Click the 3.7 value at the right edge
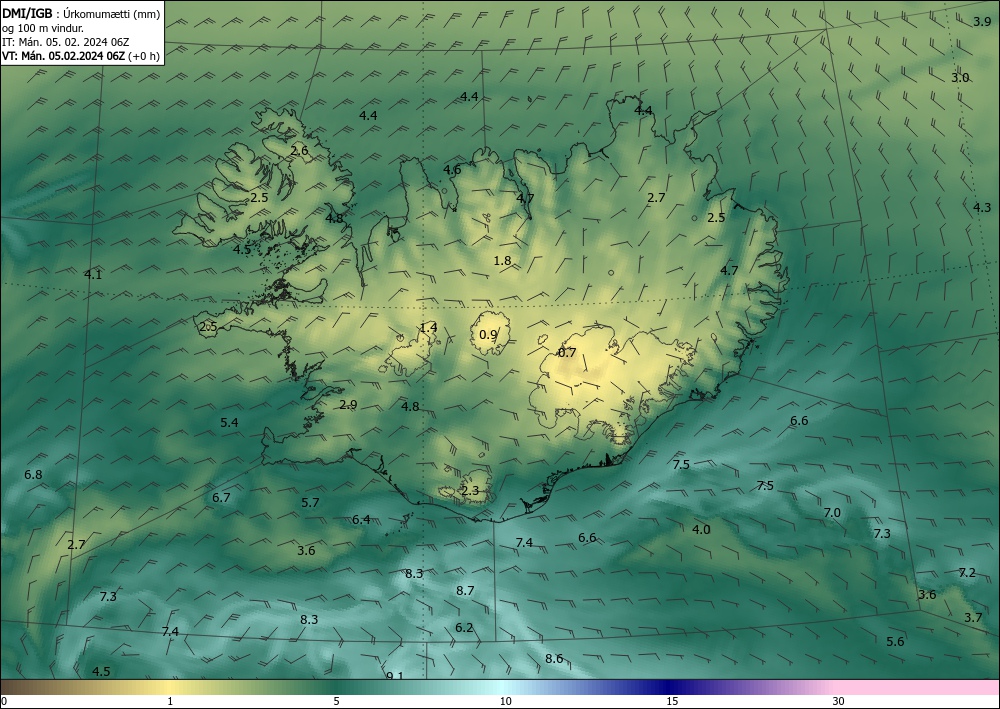 click(973, 617)
